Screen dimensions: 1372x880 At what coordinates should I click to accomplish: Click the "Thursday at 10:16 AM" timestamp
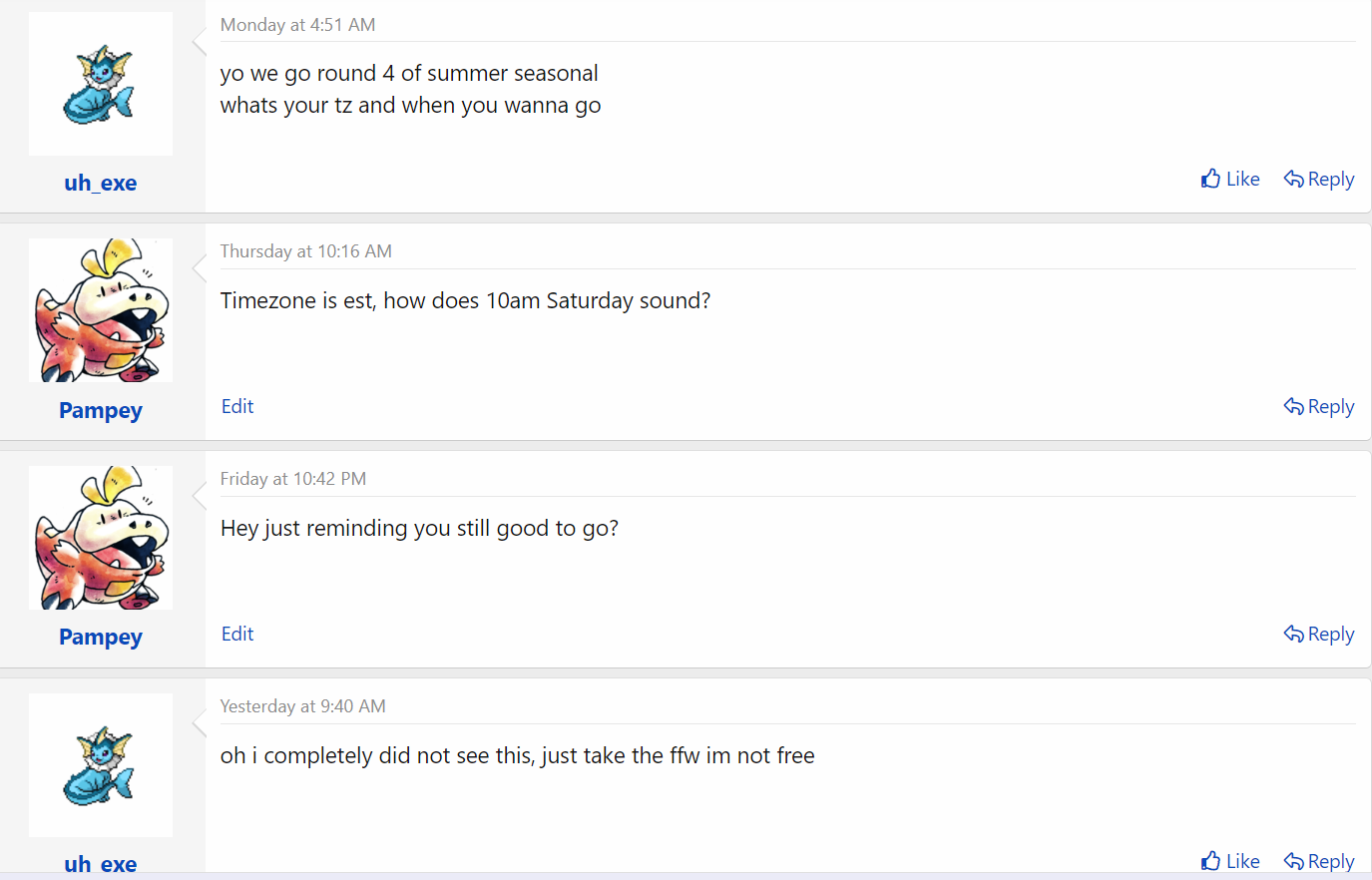305,251
